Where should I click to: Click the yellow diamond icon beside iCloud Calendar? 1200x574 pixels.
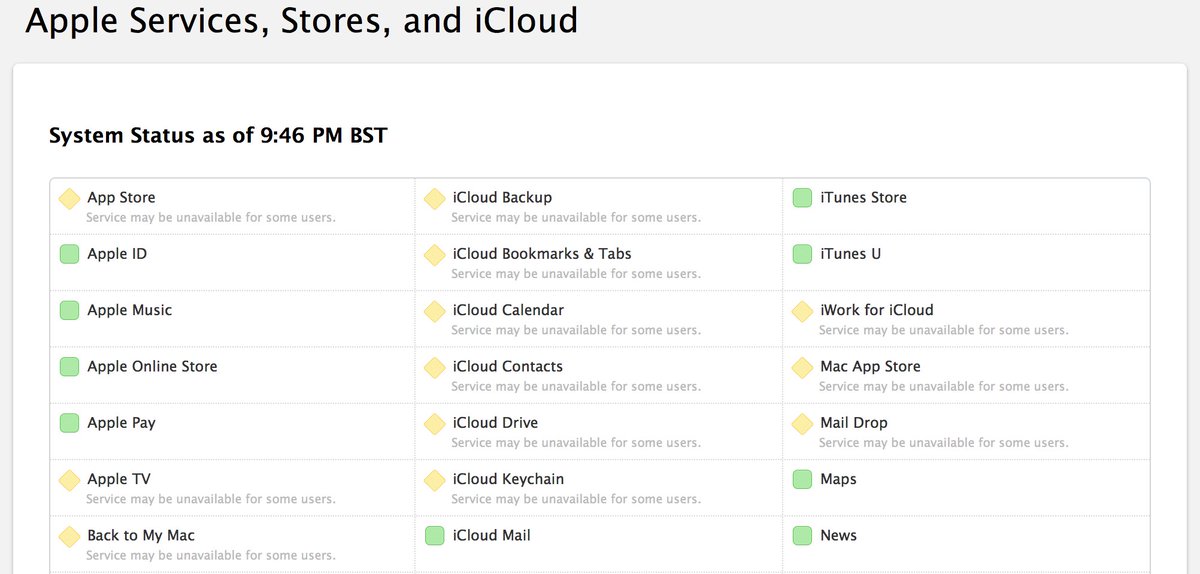pyautogui.click(x=434, y=311)
